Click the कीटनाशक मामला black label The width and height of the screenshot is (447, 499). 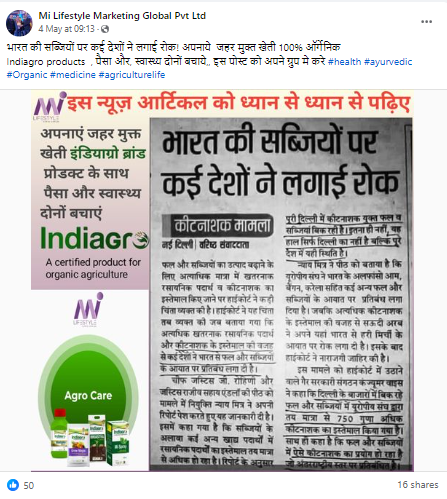tap(219, 226)
